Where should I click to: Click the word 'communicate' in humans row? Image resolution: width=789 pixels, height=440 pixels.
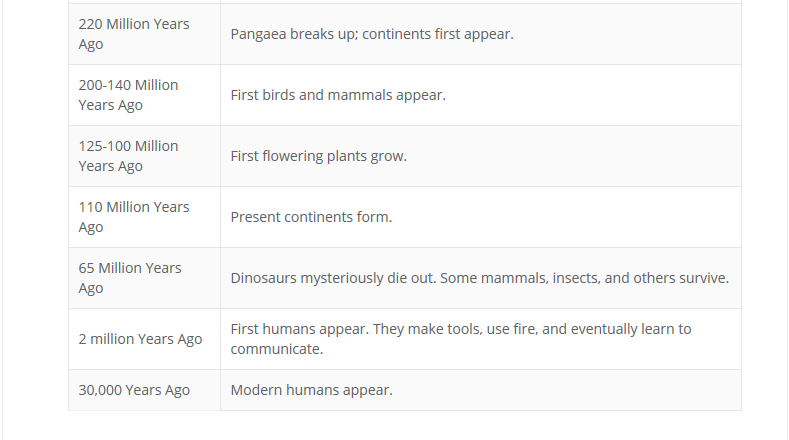[x=275, y=349]
